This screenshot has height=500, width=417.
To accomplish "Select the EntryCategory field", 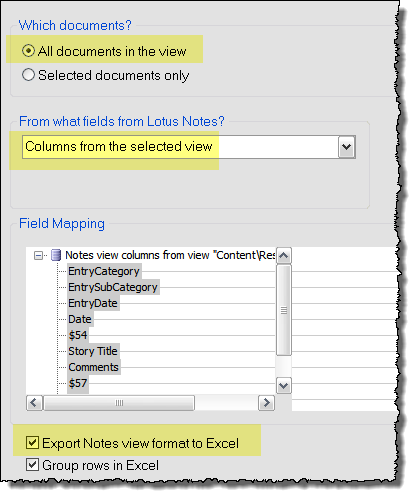I will click(104, 271).
